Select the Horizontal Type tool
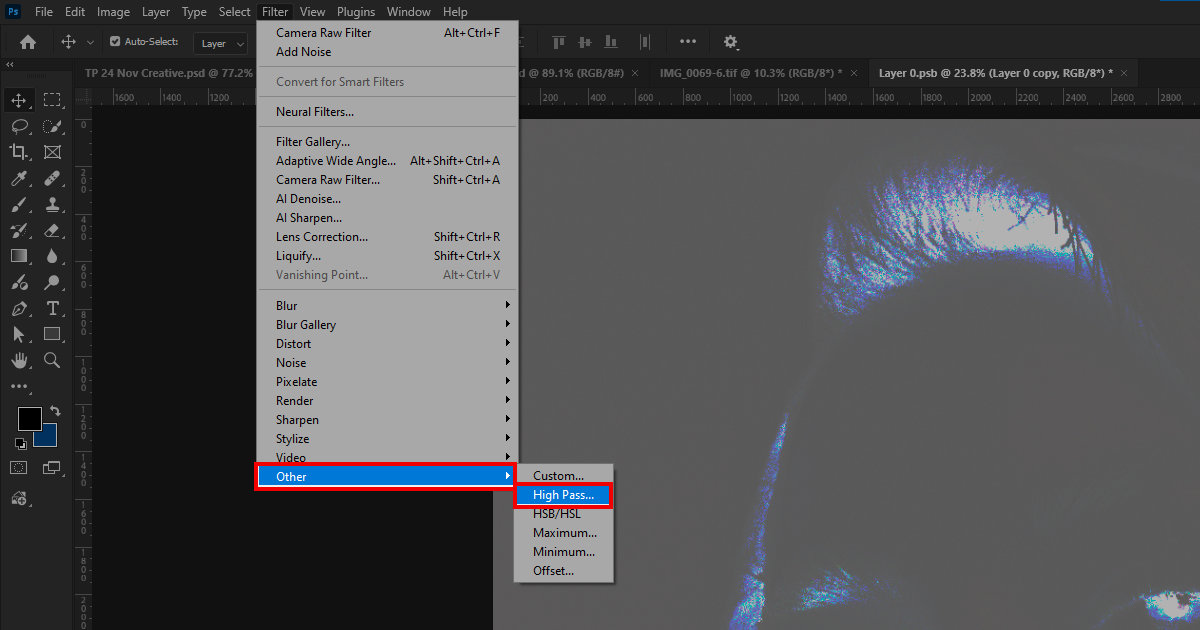Viewport: 1200px width, 630px height. (52, 308)
